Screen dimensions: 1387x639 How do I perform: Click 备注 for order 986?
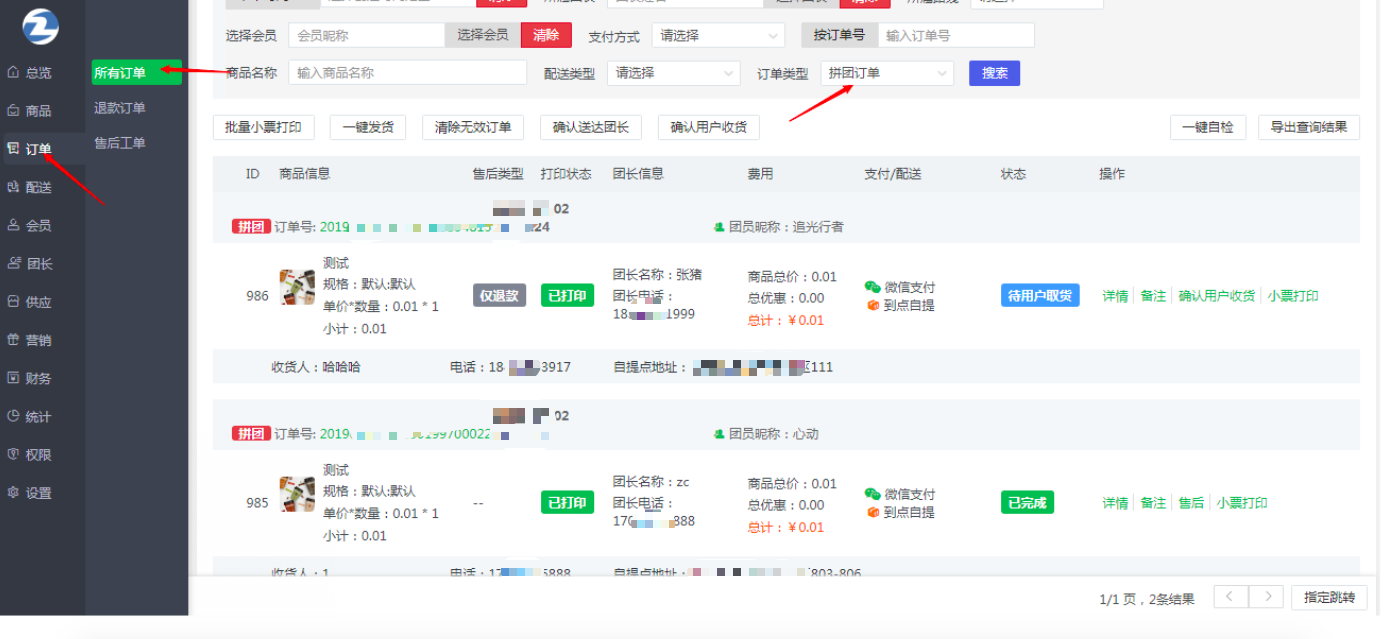1153,296
